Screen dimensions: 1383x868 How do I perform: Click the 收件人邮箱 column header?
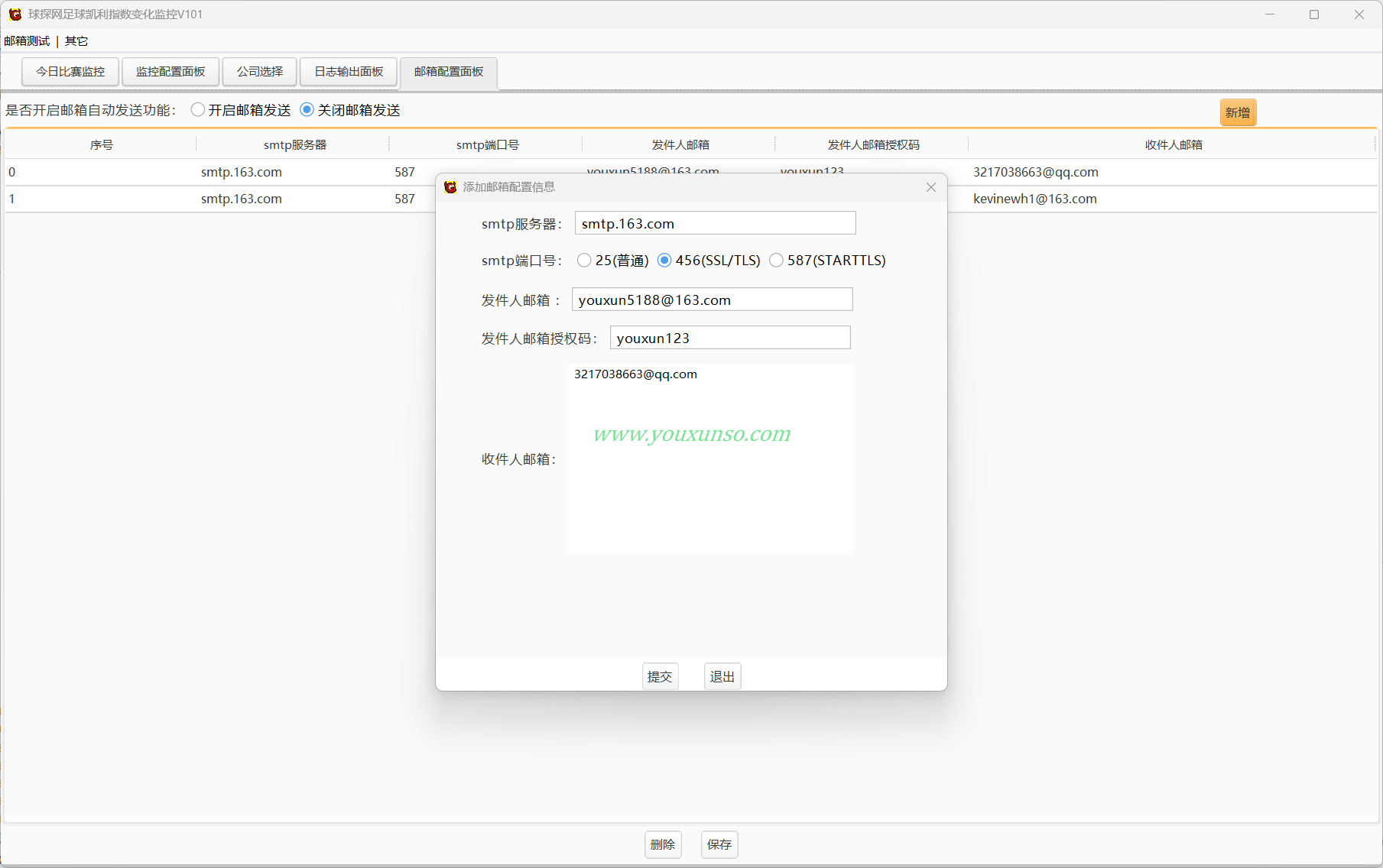click(1174, 145)
